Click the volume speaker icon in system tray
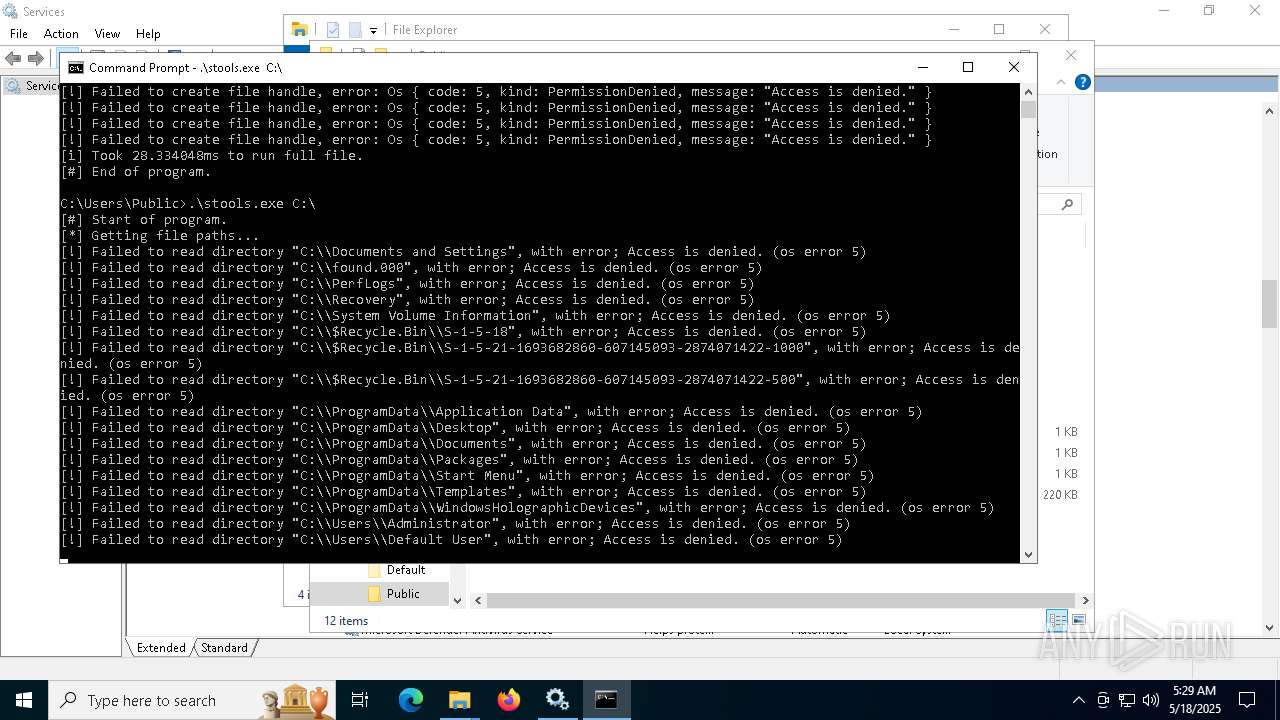Screen dimensions: 1280x720 (1151, 700)
